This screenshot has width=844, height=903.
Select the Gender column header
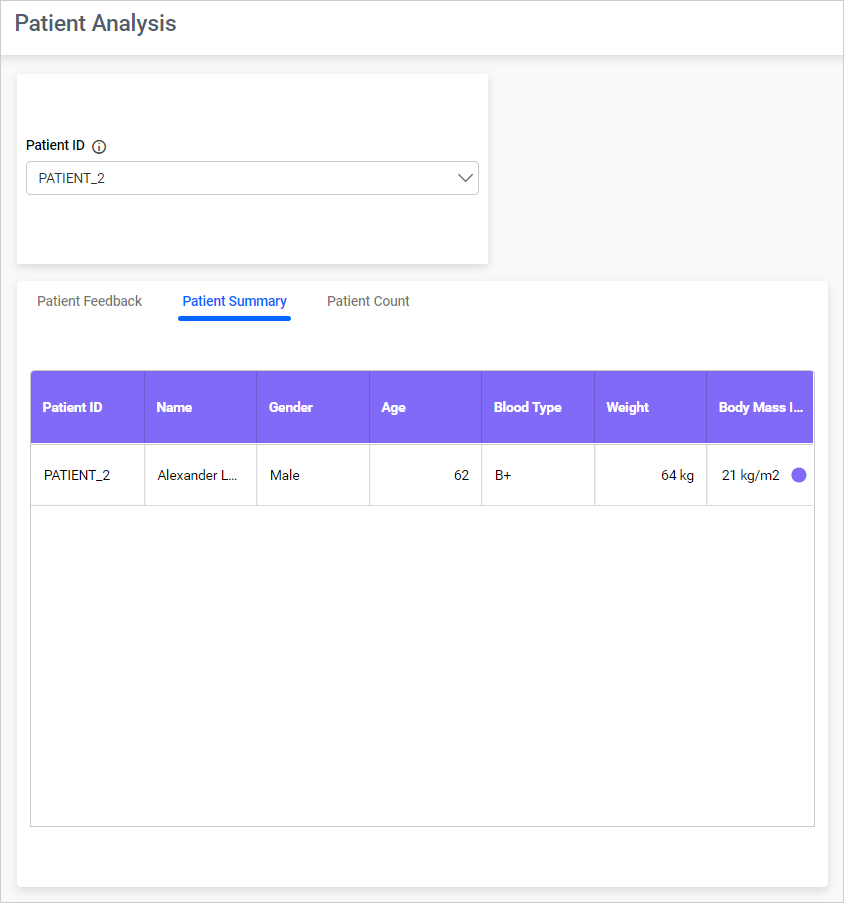(291, 407)
